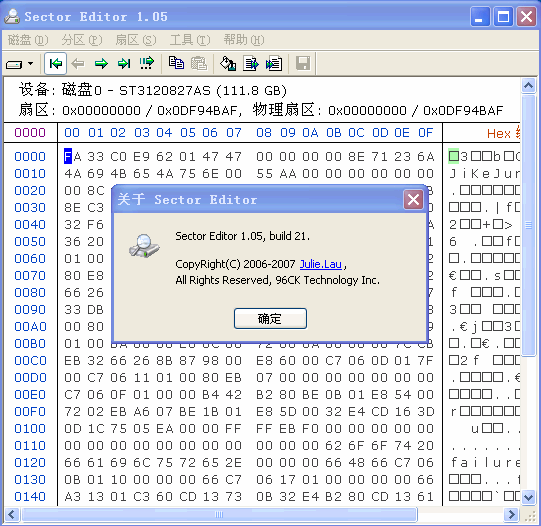Open the 磁盘(D) menu
Image resolution: width=541 pixels, height=526 pixels.
pyautogui.click(x=28, y=40)
